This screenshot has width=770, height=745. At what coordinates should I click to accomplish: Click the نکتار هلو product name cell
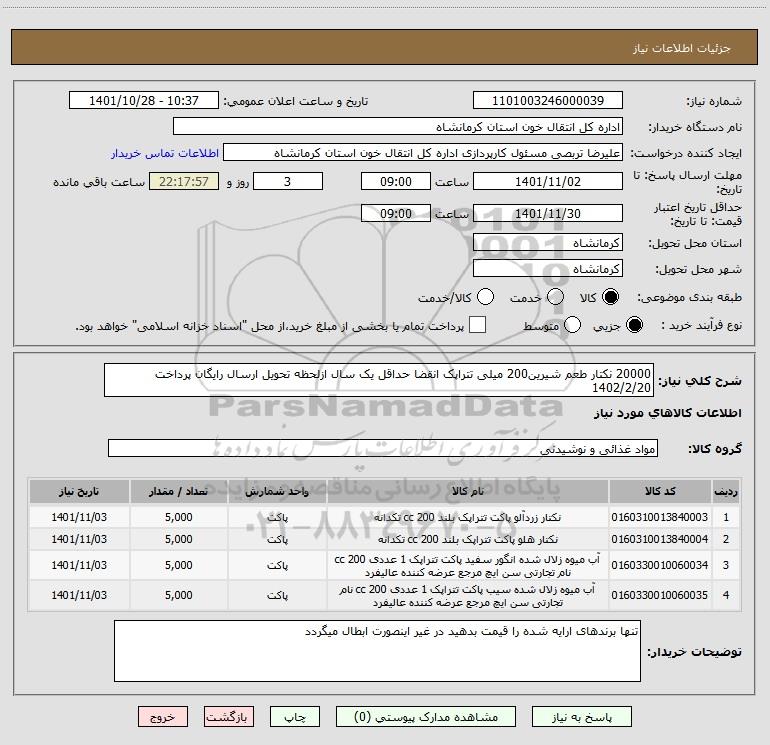click(468, 539)
